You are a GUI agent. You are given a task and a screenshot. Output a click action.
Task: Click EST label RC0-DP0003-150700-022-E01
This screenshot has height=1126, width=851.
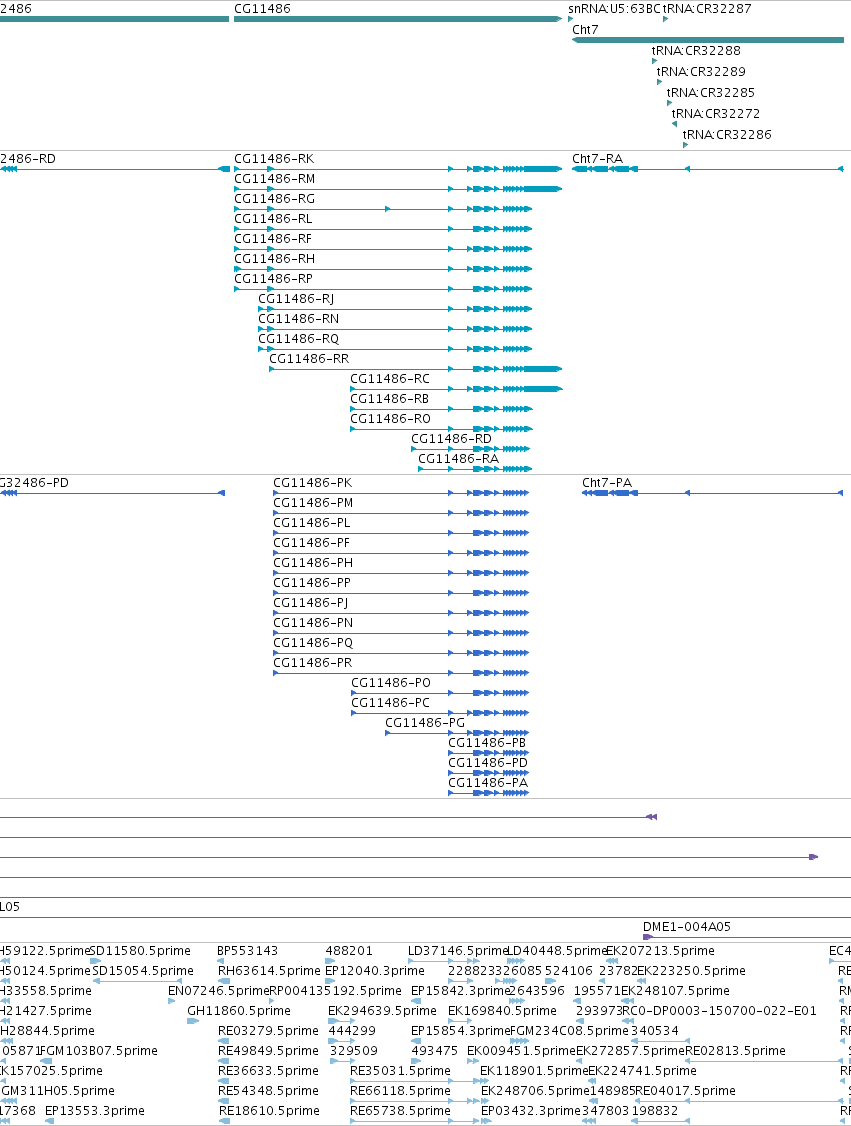pos(719,1010)
